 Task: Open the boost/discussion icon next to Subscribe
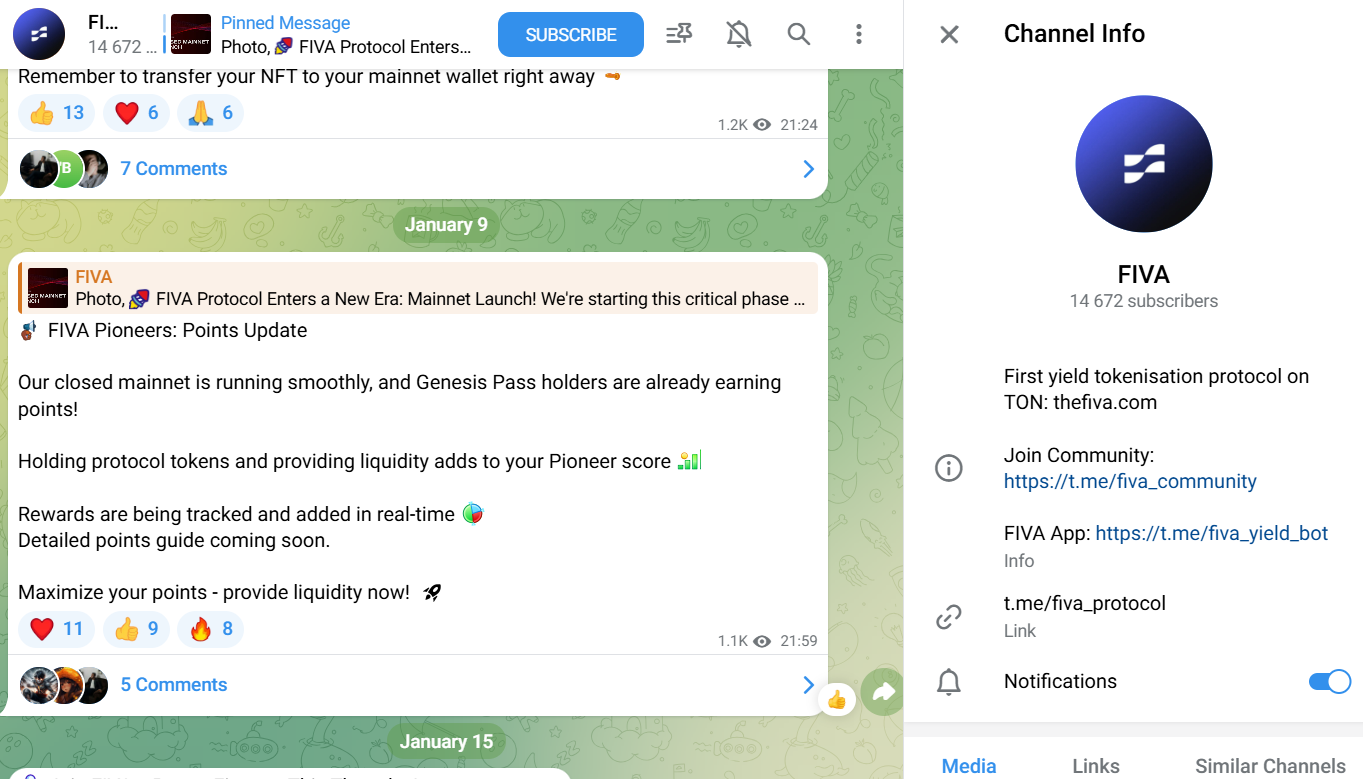[x=679, y=35]
